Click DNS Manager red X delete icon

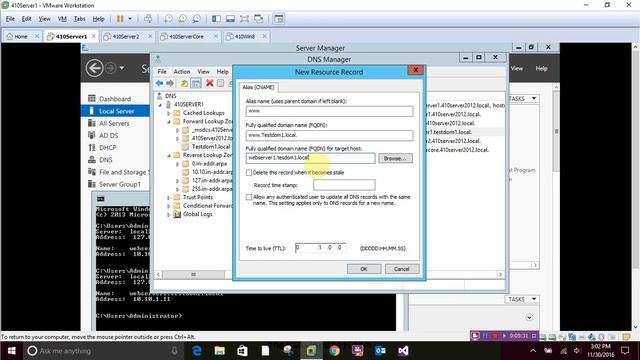point(210,83)
